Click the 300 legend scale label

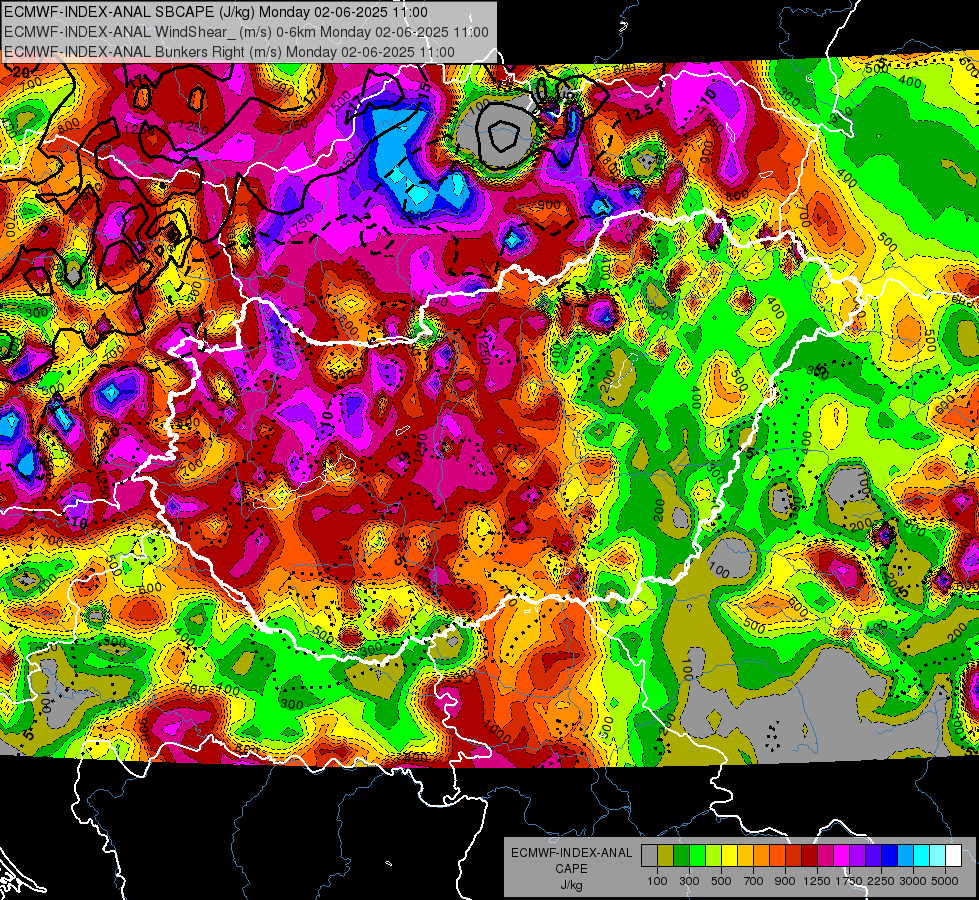[x=689, y=881]
